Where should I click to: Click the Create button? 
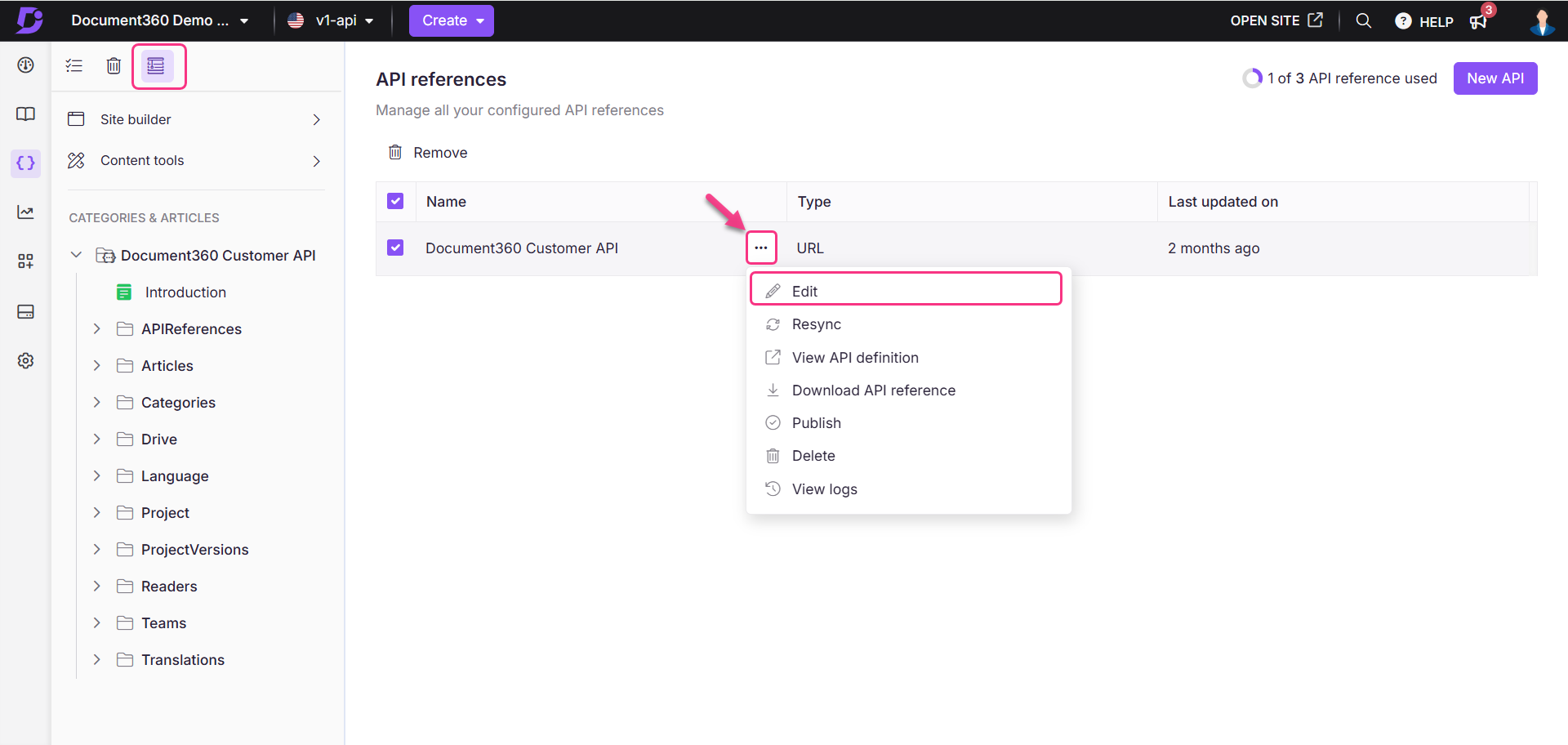452,20
